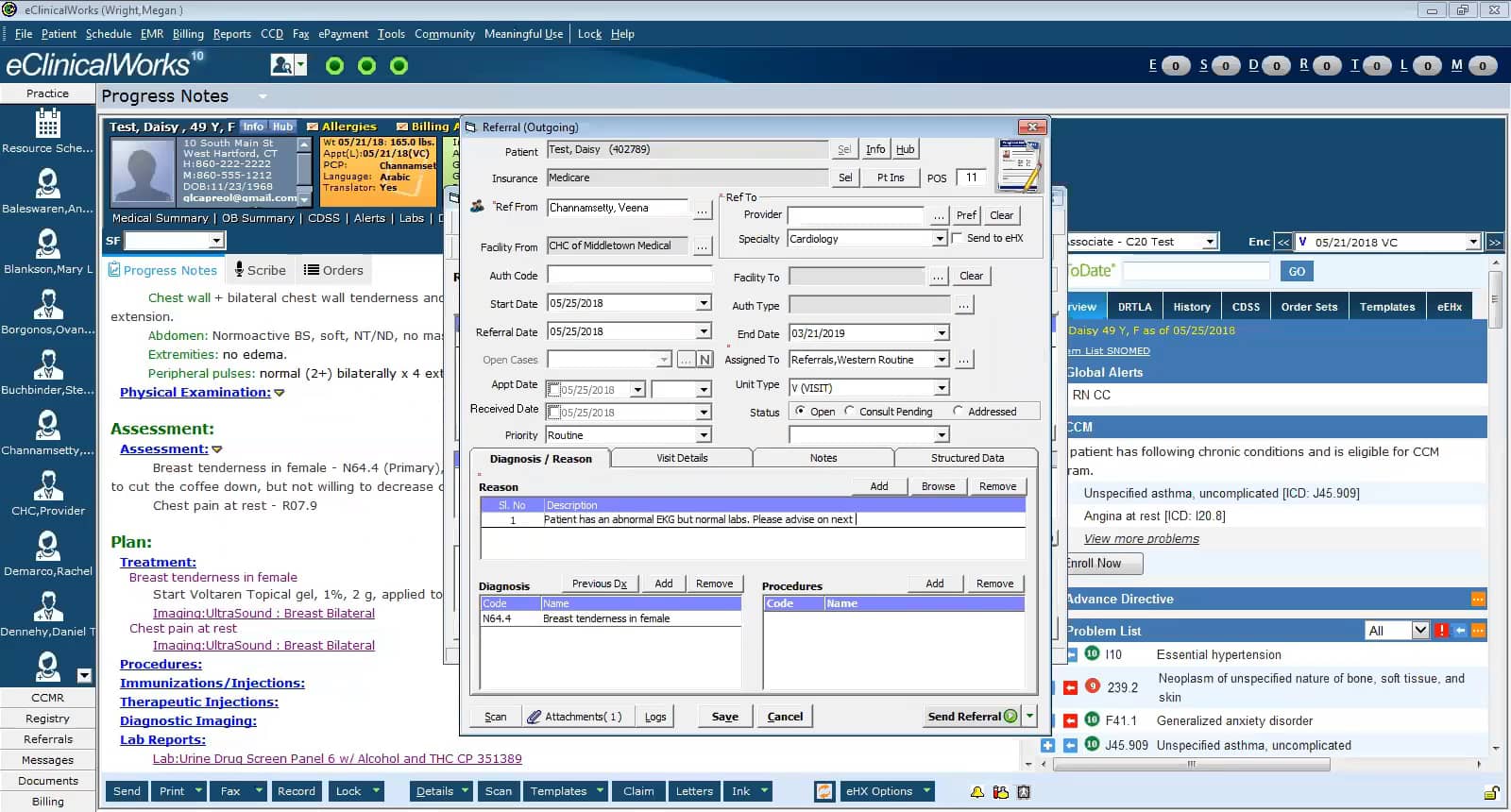Go to previous encounter double-arrow button
The width and height of the screenshot is (1511, 812).
pyautogui.click(x=1283, y=242)
